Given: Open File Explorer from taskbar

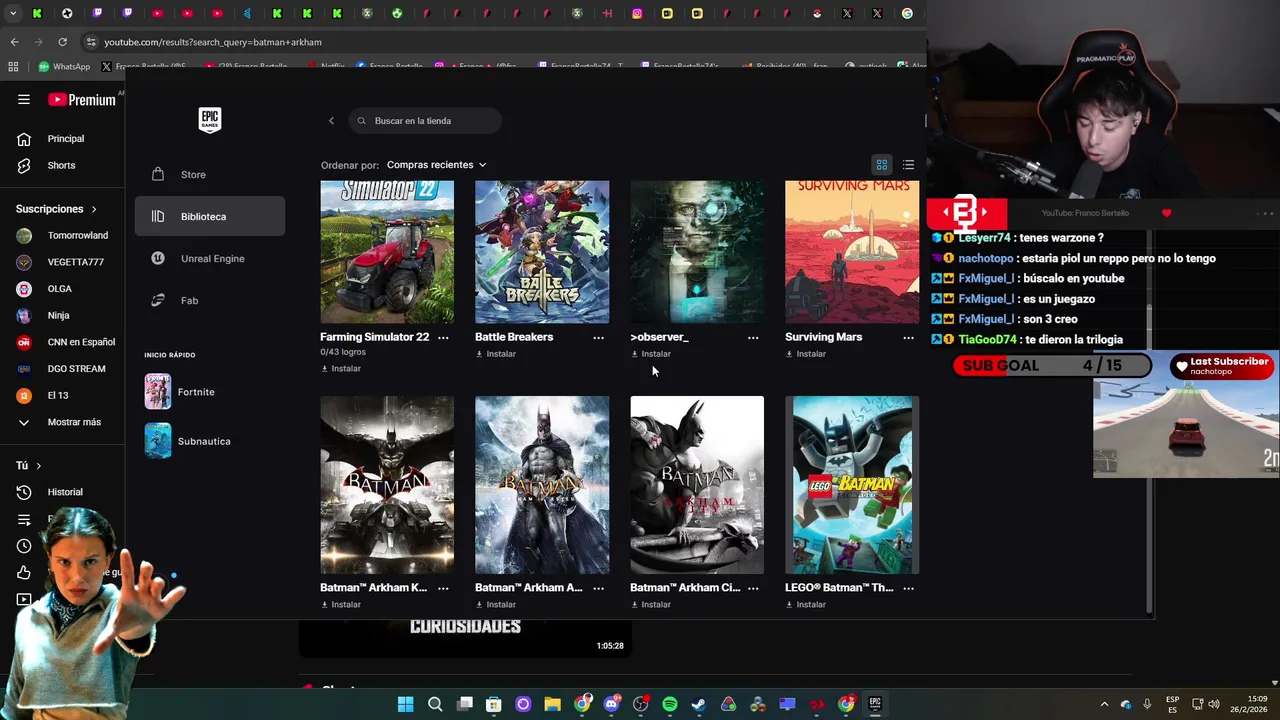Looking at the screenshot, I should pyautogui.click(x=552, y=704).
